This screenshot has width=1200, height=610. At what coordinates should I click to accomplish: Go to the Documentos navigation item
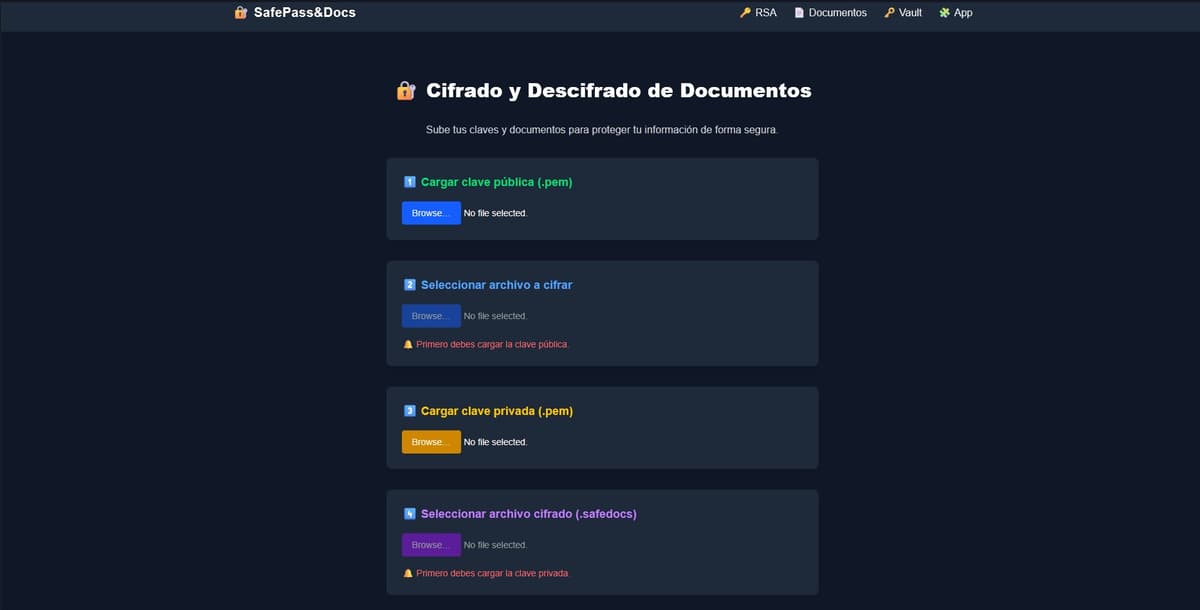837,13
